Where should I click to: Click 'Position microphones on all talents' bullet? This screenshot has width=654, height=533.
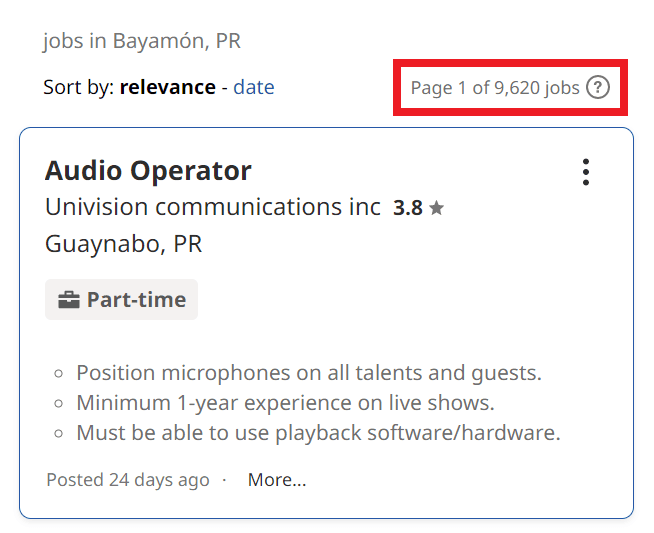pos(309,372)
